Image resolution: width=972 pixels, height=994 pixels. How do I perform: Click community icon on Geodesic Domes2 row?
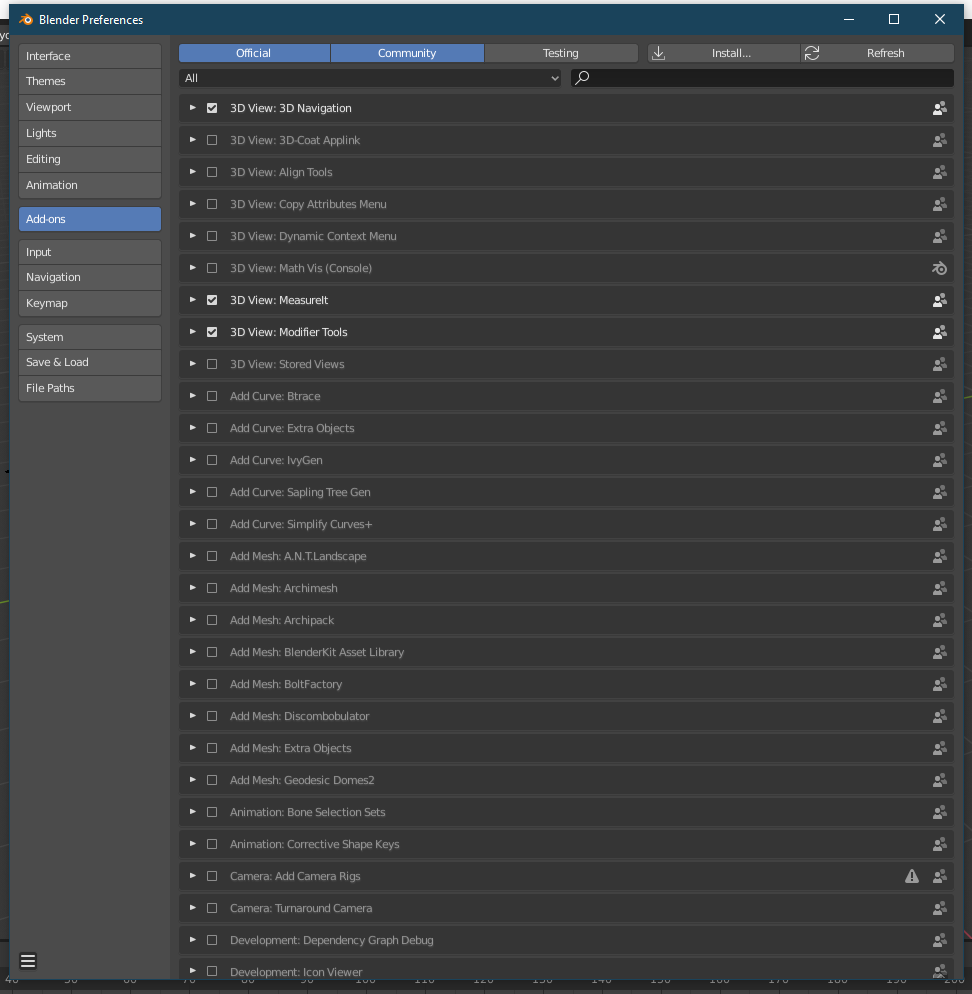tap(940, 780)
